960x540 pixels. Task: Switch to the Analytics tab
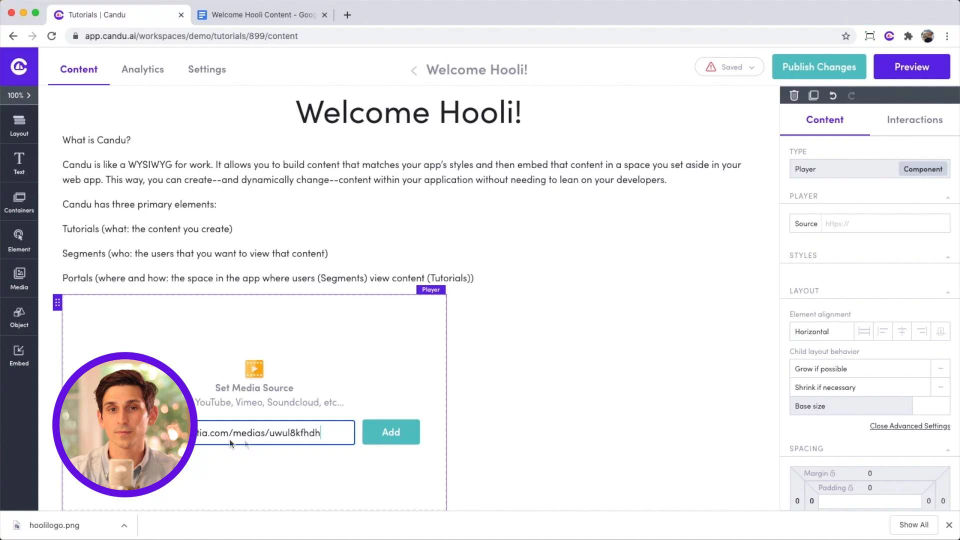(143, 69)
